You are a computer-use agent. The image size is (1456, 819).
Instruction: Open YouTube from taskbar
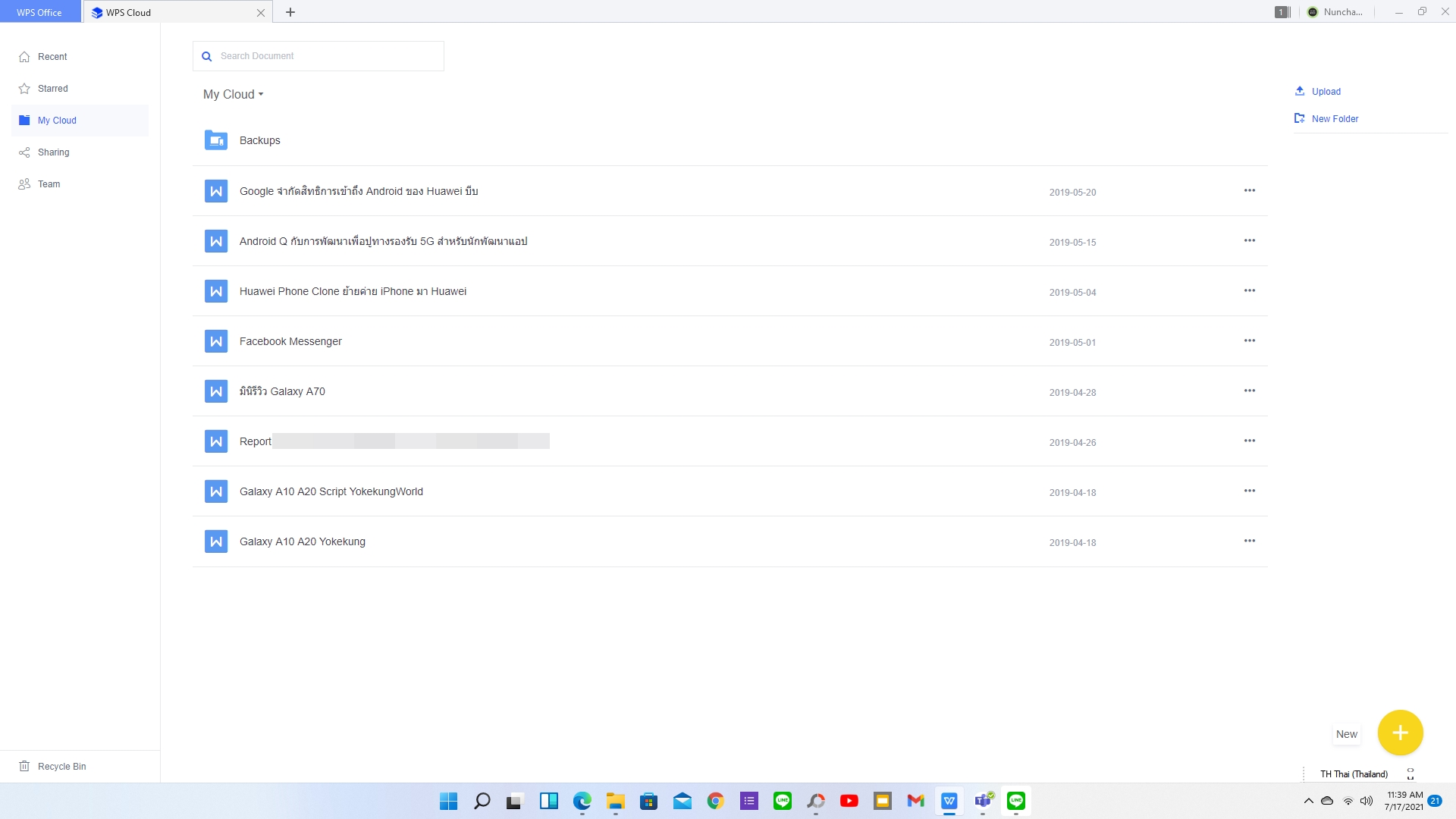849,801
